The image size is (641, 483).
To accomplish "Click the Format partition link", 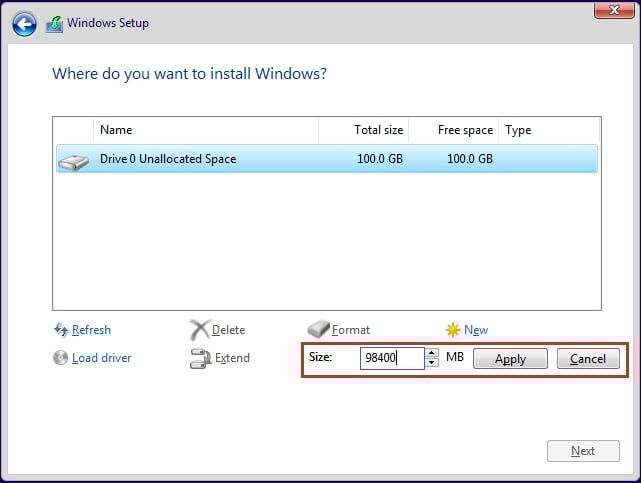I will (351, 330).
